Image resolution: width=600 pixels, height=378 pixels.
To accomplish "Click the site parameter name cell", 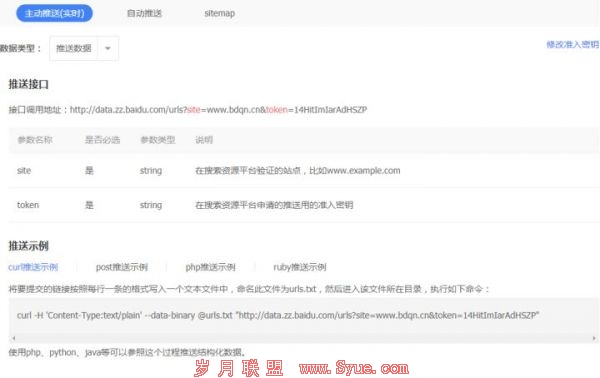I will [24, 171].
